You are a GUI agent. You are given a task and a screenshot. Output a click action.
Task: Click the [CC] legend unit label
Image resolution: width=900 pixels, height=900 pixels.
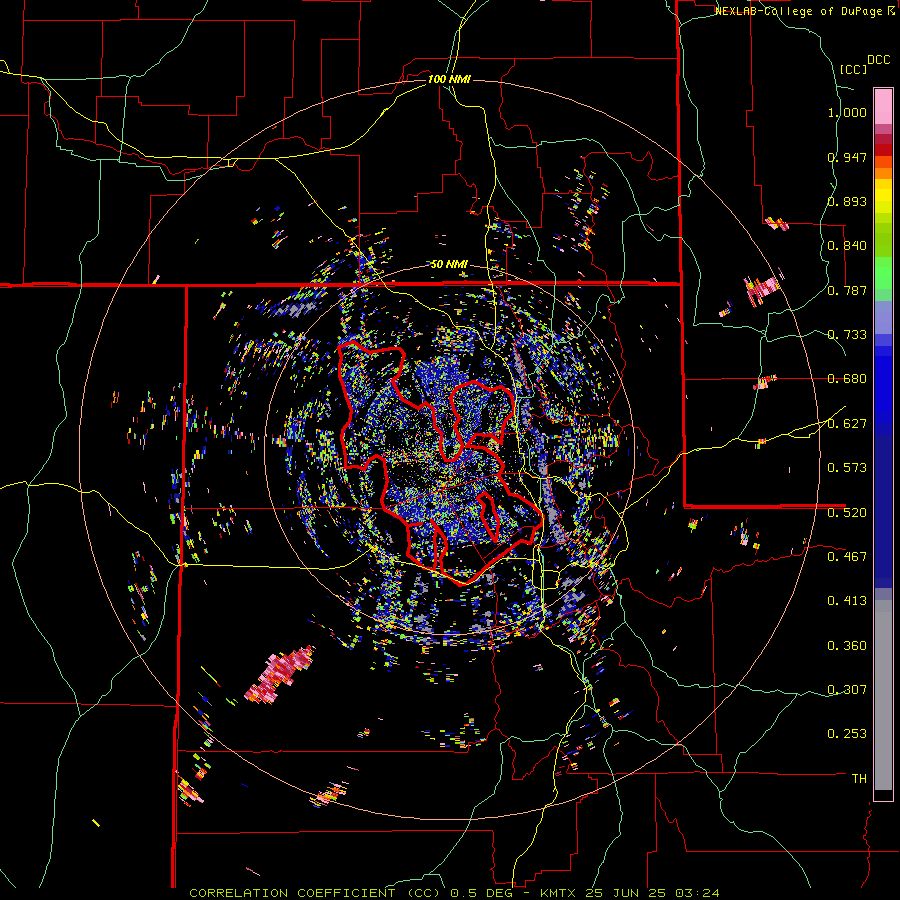[854, 69]
